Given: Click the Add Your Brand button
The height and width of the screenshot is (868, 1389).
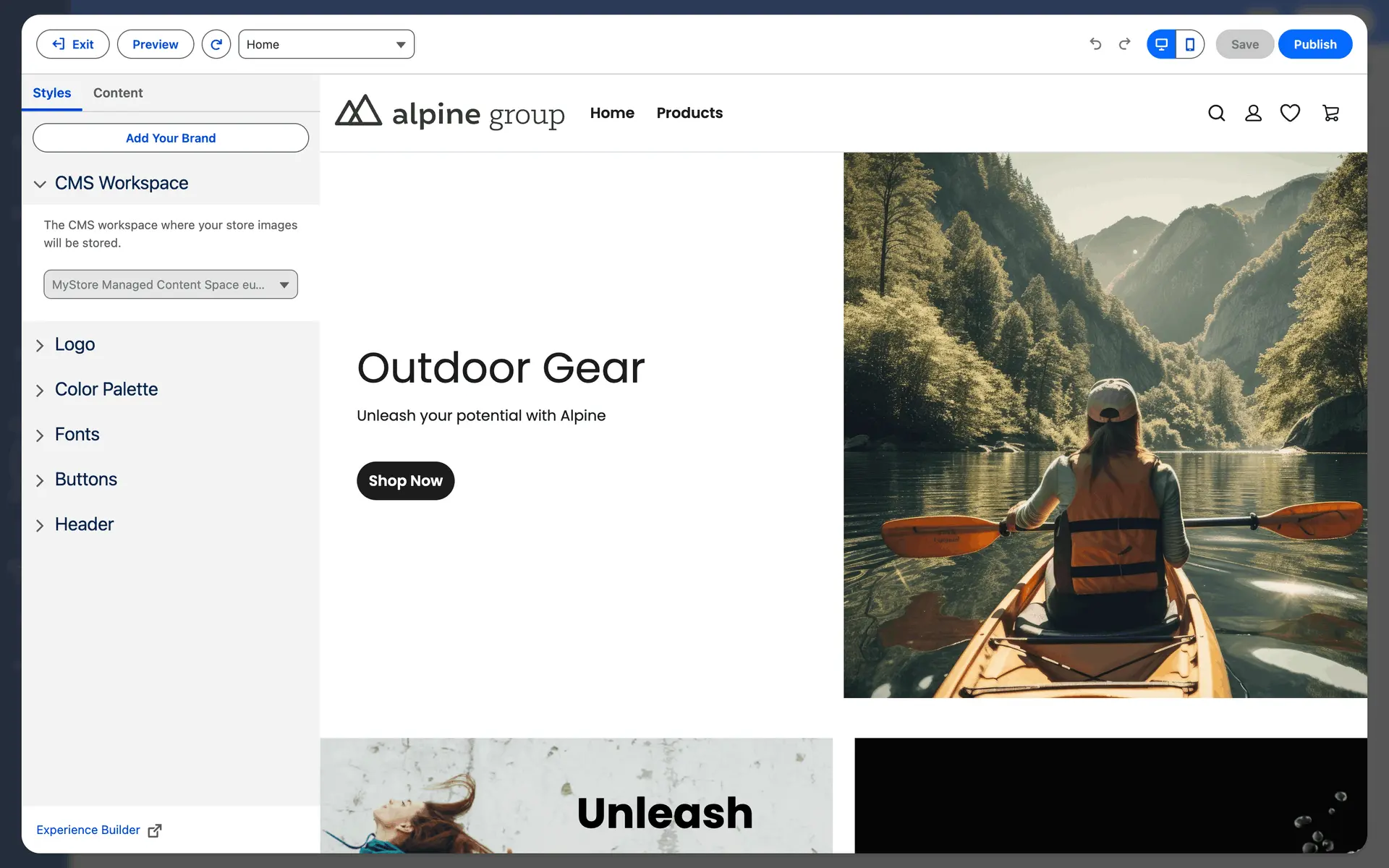Looking at the screenshot, I should 171,137.
